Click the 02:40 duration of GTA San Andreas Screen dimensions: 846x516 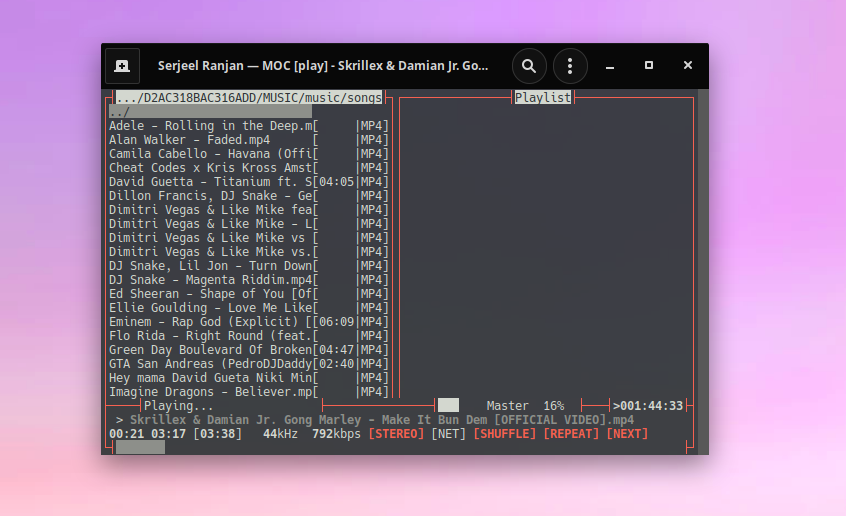pyautogui.click(x=337, y=364)
